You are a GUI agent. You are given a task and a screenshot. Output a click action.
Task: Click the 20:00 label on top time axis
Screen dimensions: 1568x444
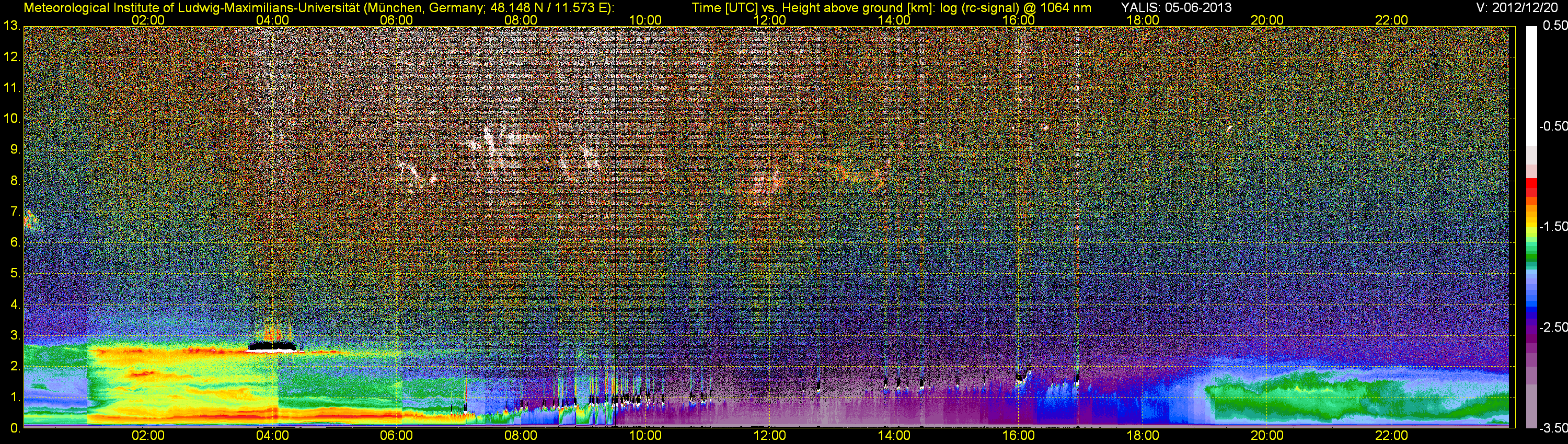click(x=1267, y=20)
